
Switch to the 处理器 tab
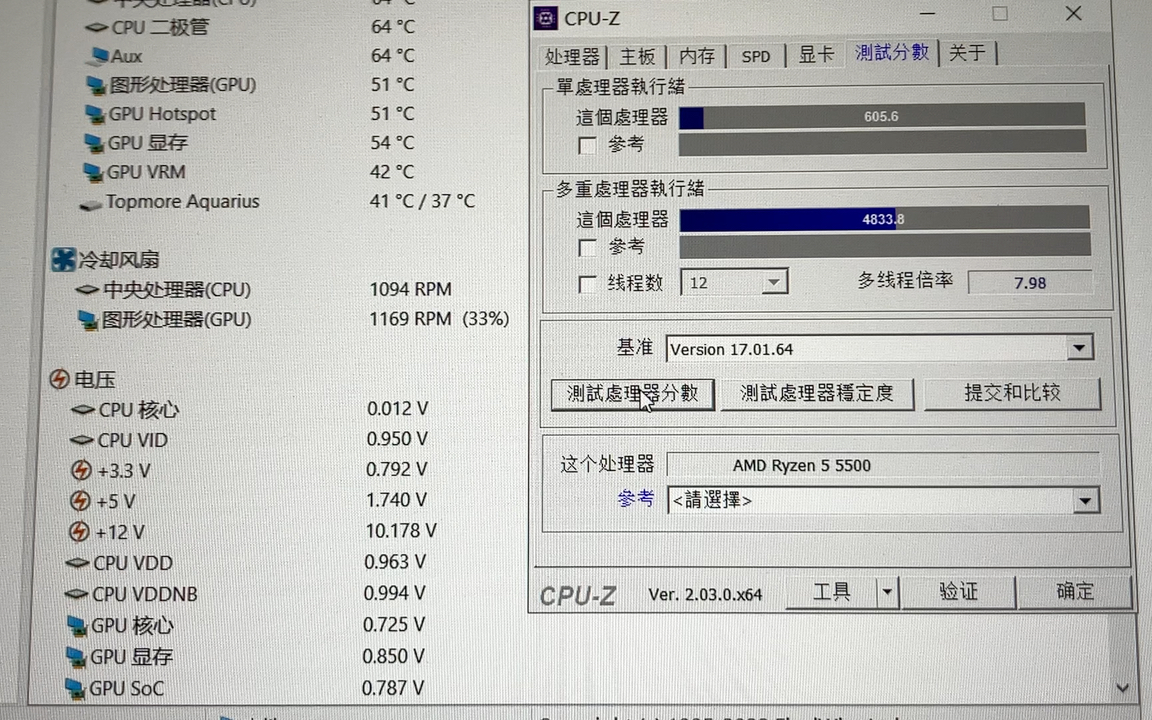(x=571, y=56)
